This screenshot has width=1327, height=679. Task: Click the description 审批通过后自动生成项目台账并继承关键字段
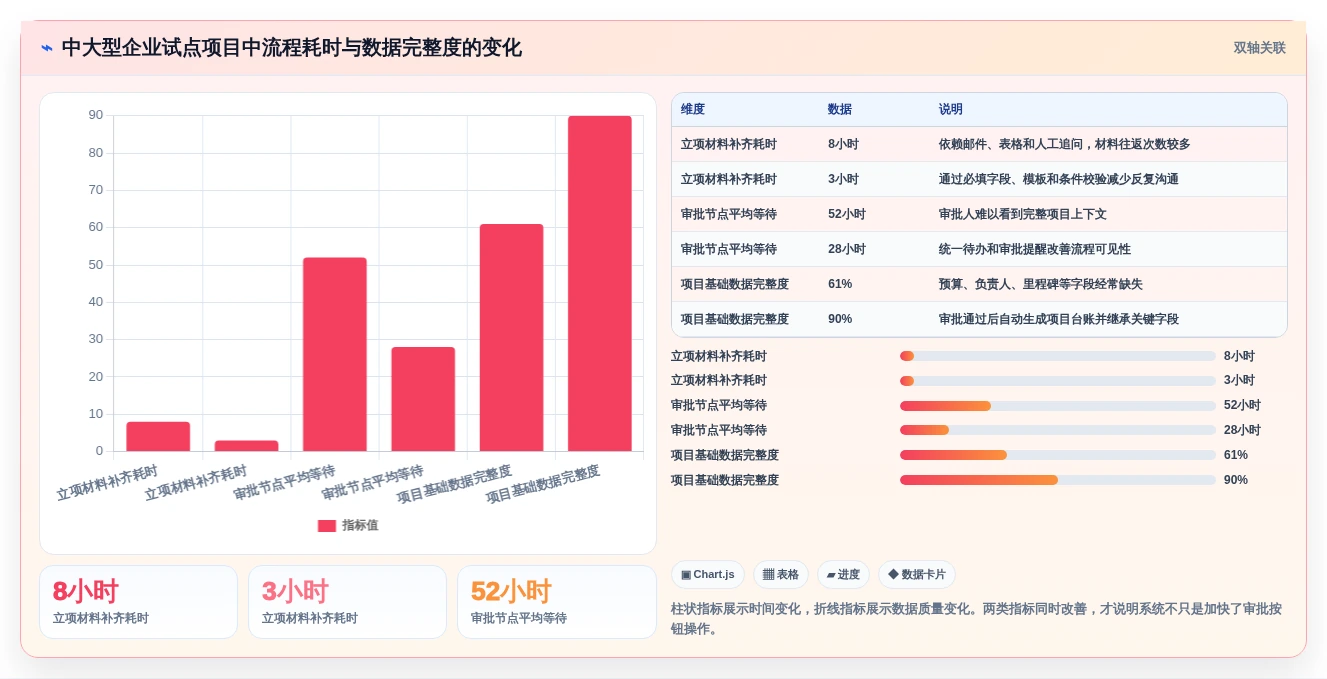click(x=1059, y=319)
